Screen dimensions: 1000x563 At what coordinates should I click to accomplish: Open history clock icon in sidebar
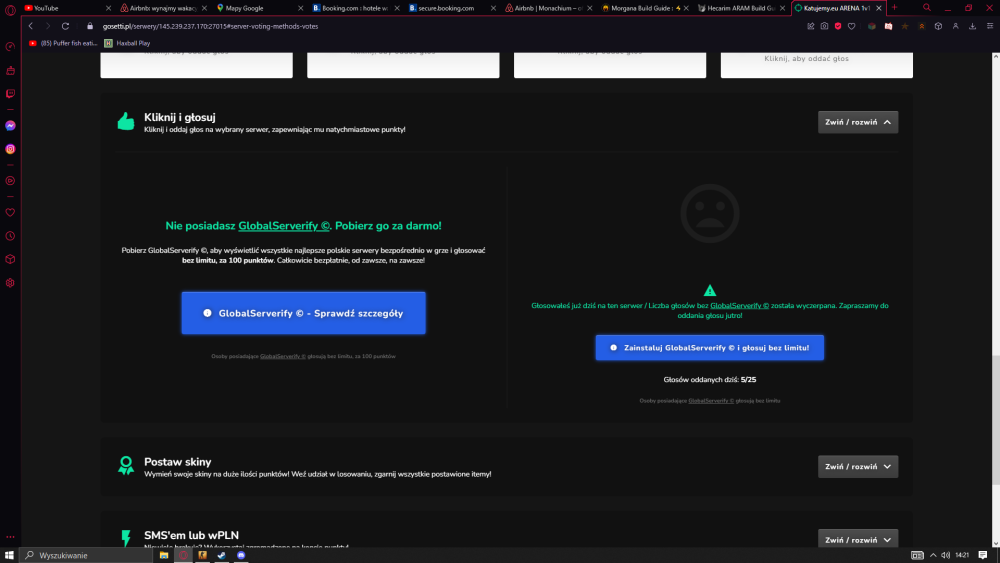pos(10,236)
